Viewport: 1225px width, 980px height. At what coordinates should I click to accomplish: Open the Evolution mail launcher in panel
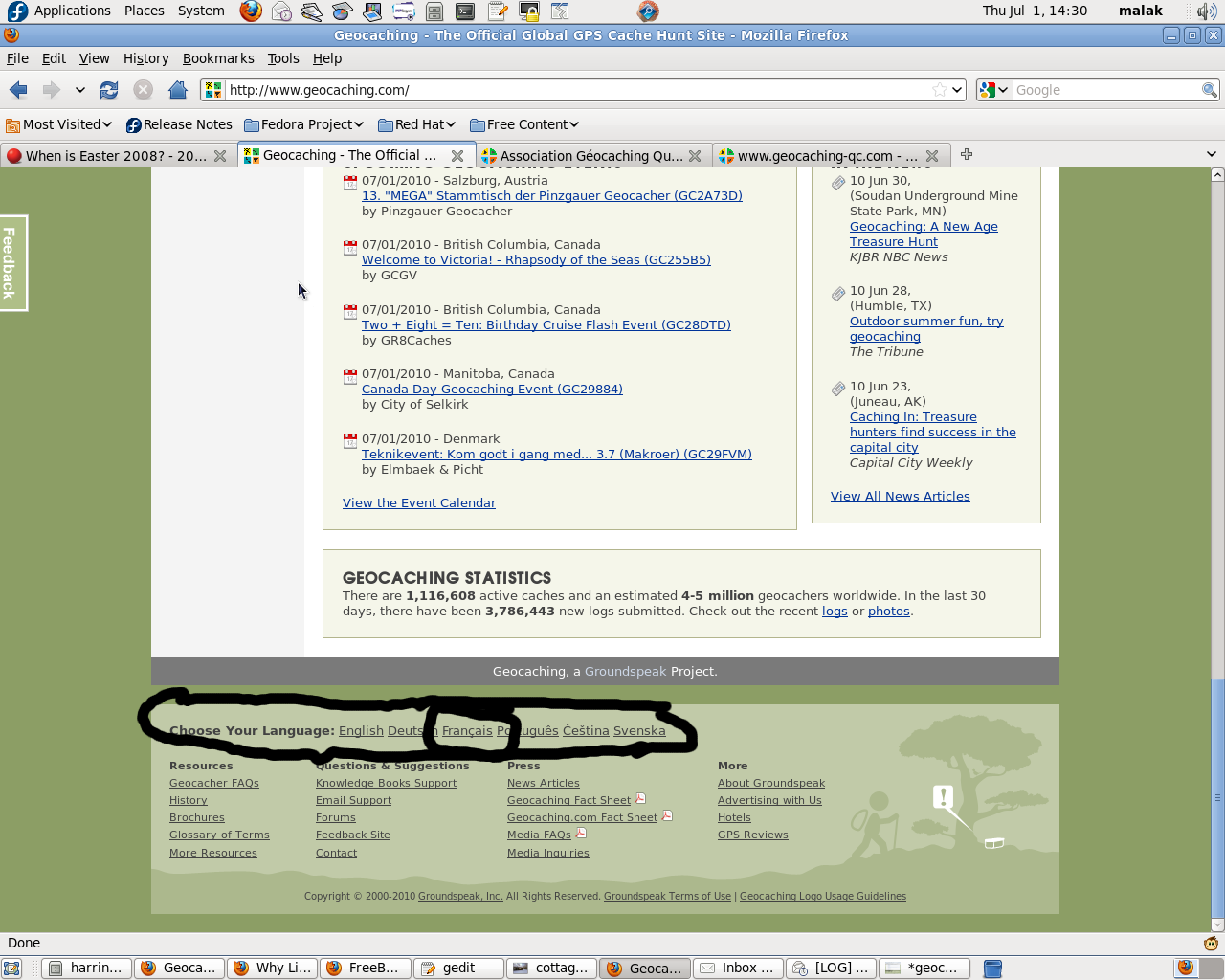281,11
